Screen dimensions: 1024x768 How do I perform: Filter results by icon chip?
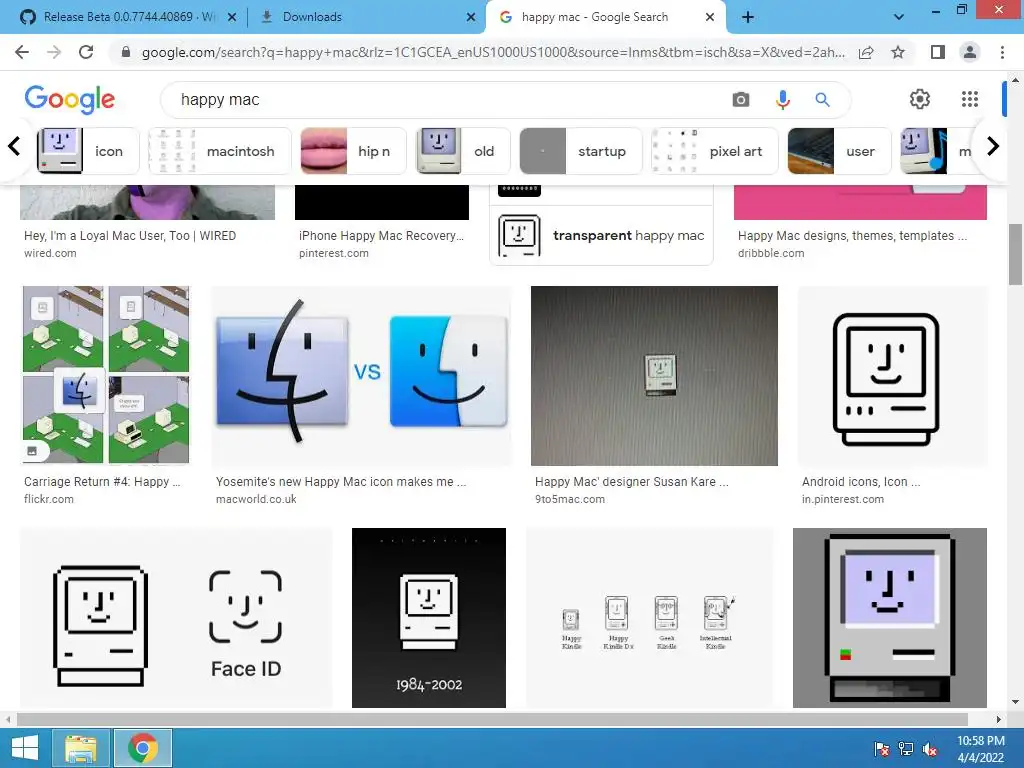point(88,151)
